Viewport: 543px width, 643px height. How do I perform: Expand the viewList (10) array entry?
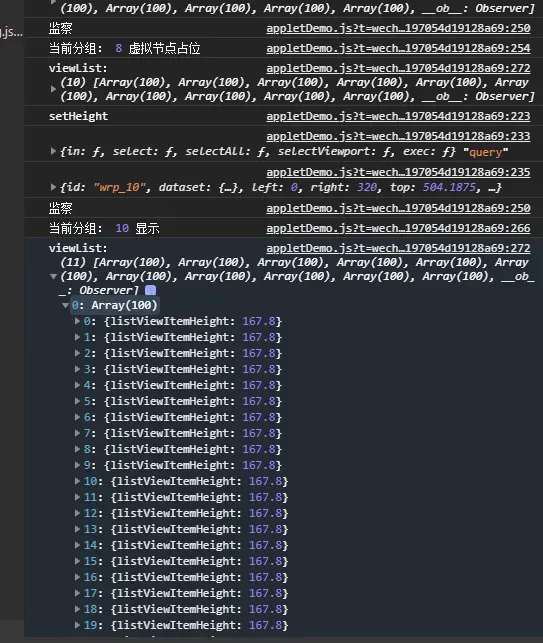[53, 89]
